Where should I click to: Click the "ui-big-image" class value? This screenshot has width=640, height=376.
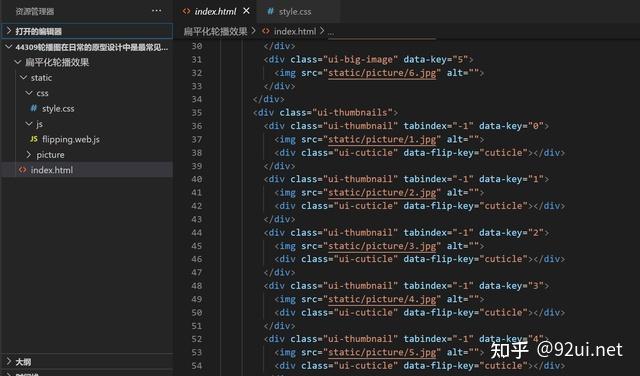pyautogui.click(x=360, y=60)
